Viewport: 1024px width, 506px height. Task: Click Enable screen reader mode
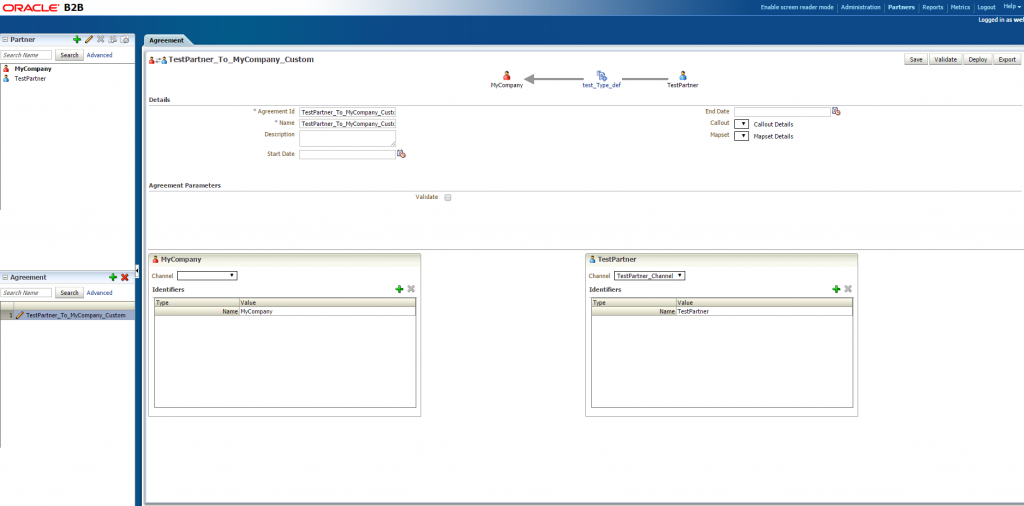point(797,7)
